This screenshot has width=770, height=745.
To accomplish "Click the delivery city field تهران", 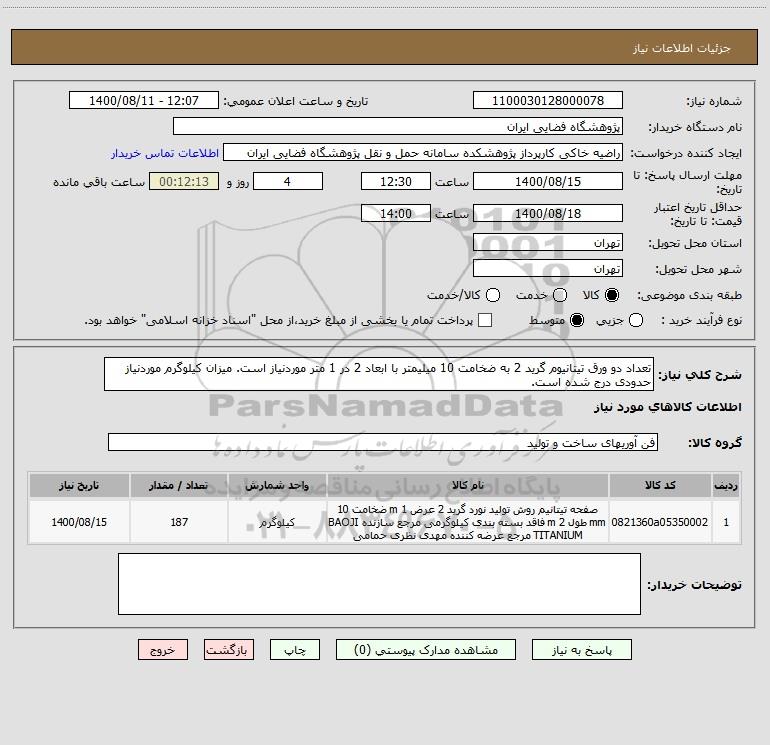I will tap(548, 269).
